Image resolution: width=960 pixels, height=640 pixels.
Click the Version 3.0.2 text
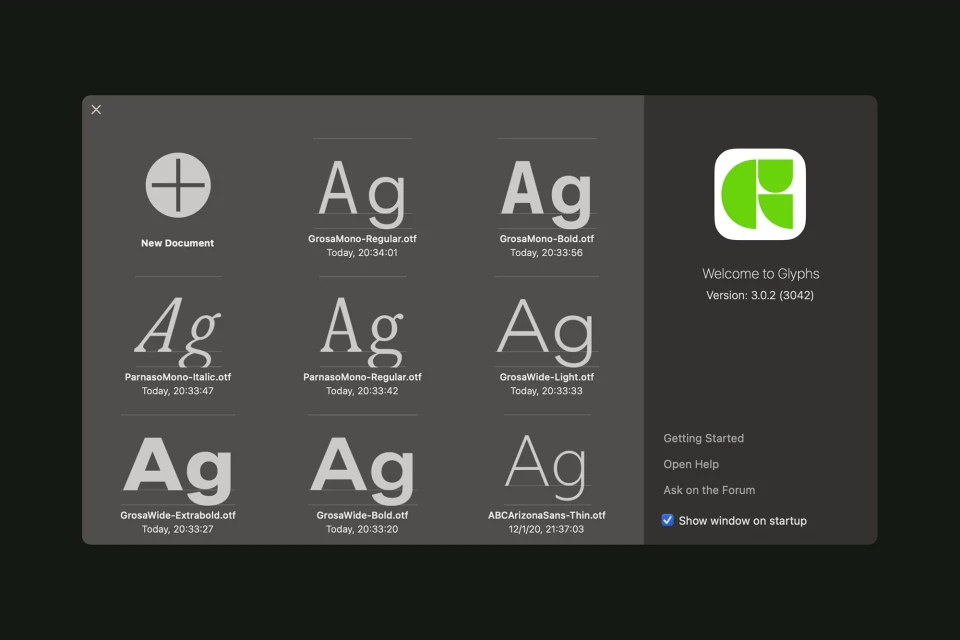click(761, 295)
